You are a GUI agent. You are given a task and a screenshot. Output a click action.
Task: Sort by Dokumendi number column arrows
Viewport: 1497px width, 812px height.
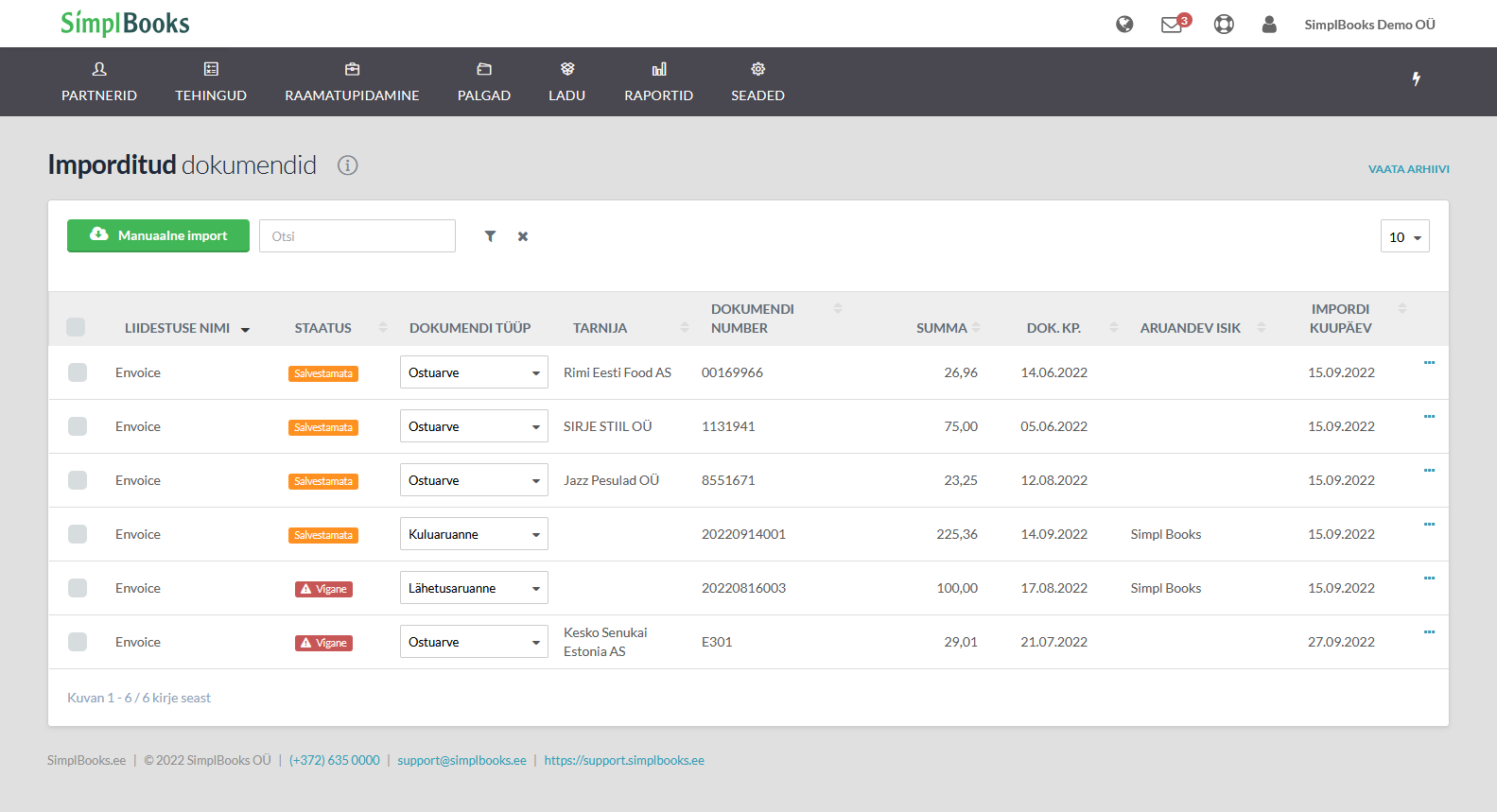click(x=838, y=308)
